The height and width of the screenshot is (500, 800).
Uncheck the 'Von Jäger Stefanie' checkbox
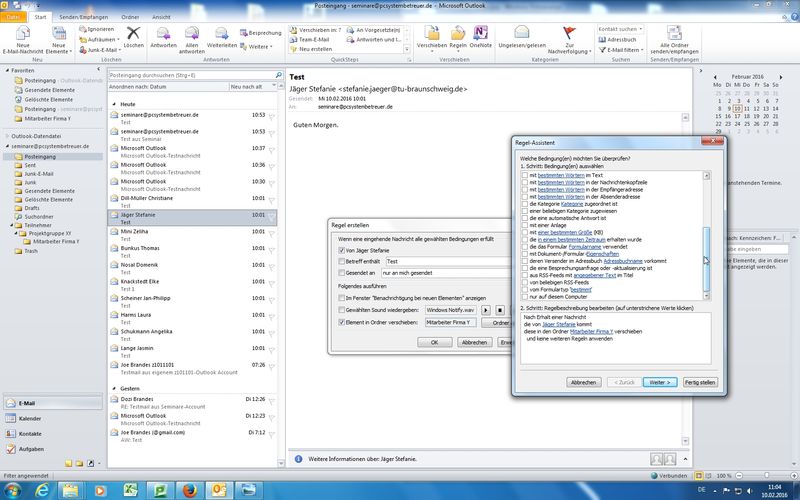coord(341,249)
